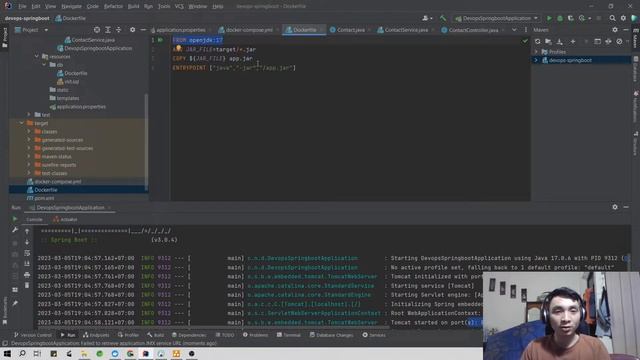The height and width of the screenshot is (360, 640).
Task: Open the Terminal tool window button
Action: click(289, 335)
